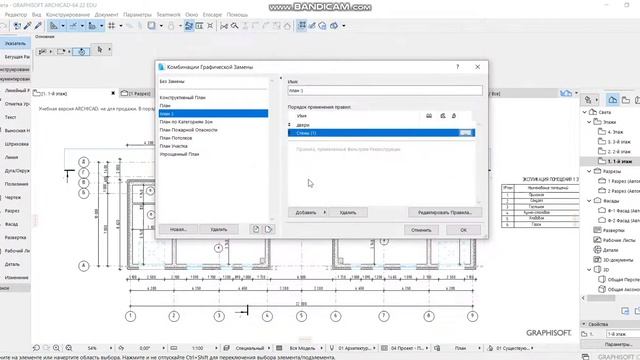Click Новая button under combinations list
This screenshot has height=360, width=640.
point(178,229)
